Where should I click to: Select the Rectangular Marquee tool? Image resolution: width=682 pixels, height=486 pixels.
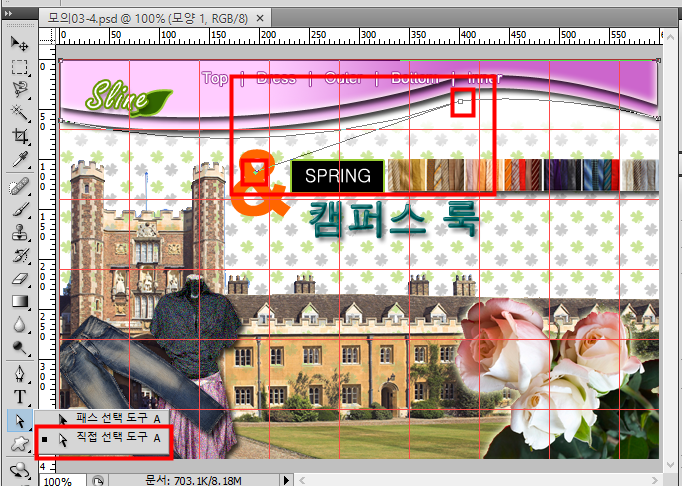pyautogui.click(x=19, y=67)
